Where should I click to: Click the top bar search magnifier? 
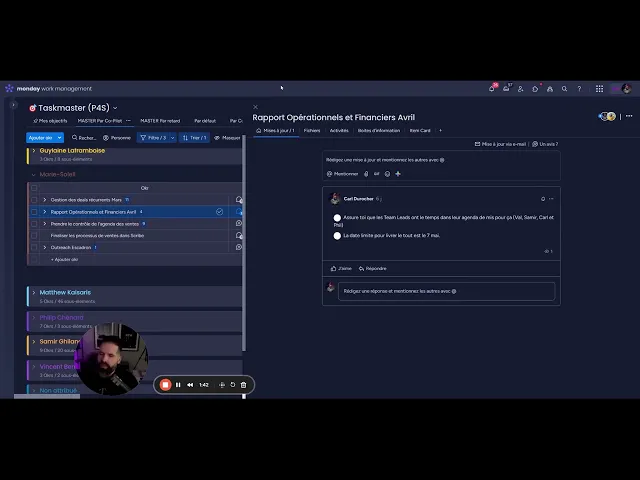coord(564,89)
